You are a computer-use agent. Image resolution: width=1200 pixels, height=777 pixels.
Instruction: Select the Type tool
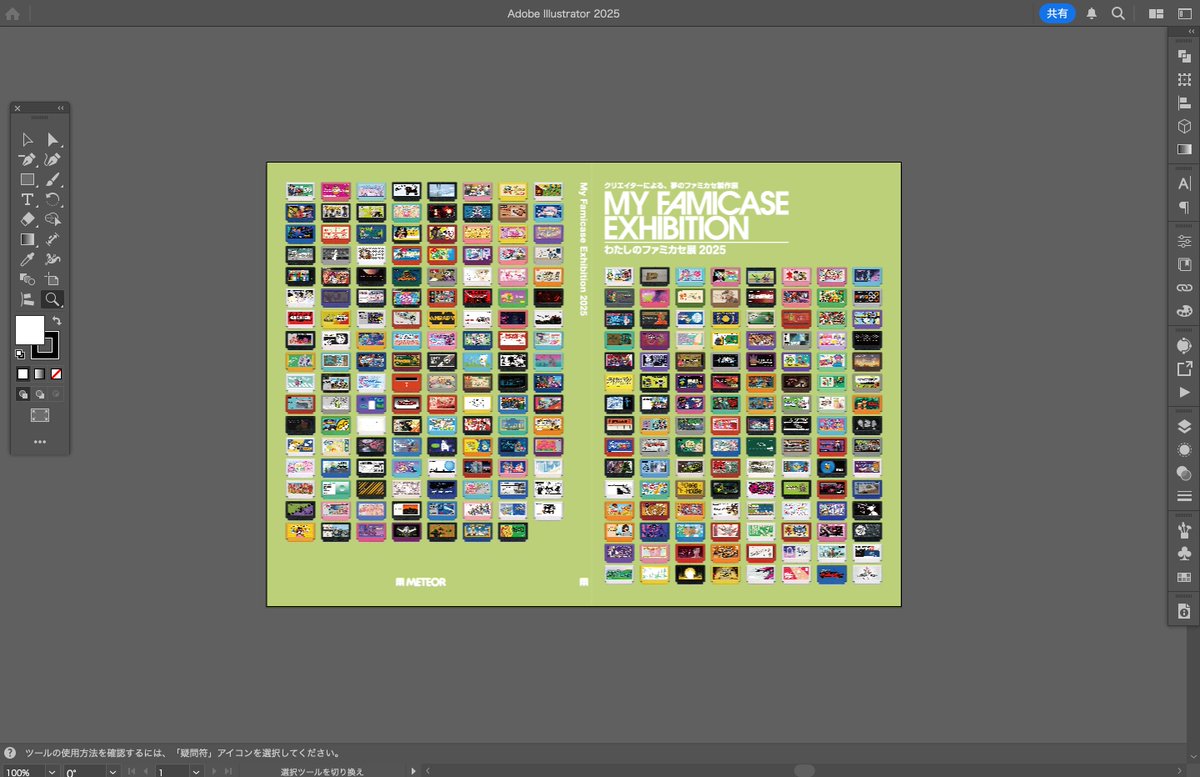28,200
